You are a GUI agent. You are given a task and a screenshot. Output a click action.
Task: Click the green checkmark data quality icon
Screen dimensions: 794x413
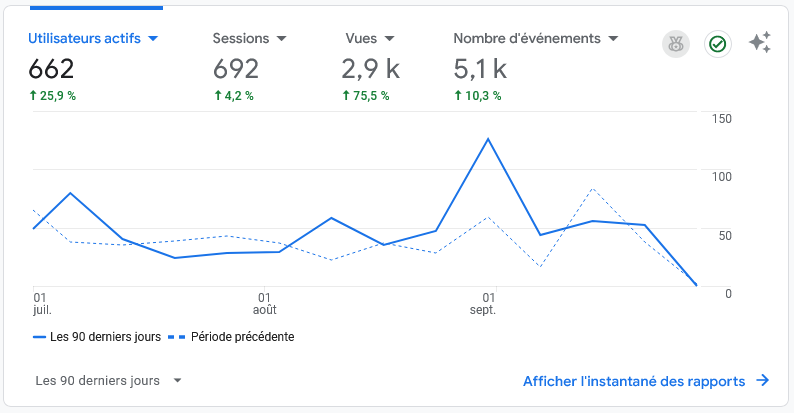coord(716,44)
